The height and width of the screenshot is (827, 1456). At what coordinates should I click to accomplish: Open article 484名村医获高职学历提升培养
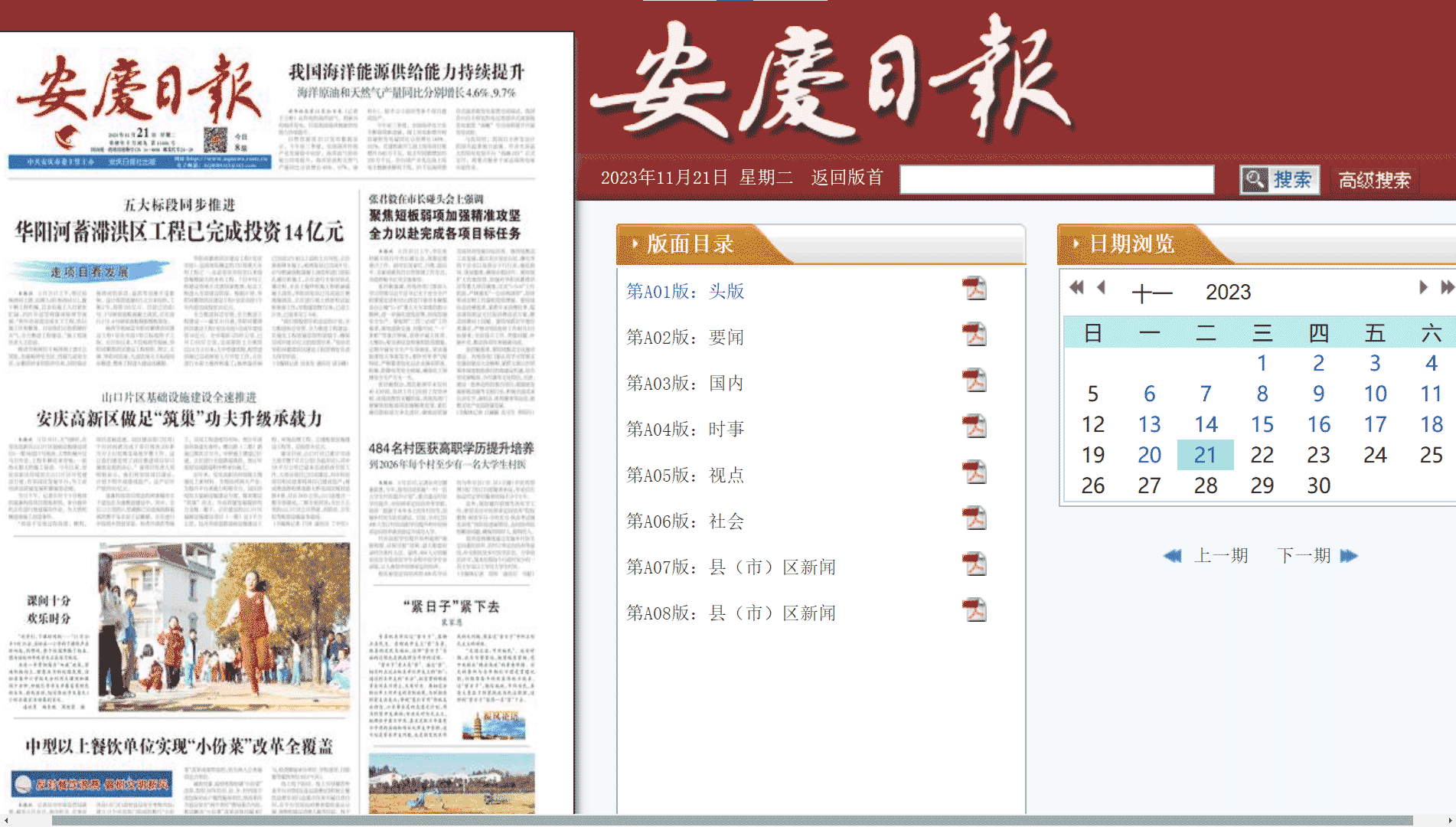451,448
